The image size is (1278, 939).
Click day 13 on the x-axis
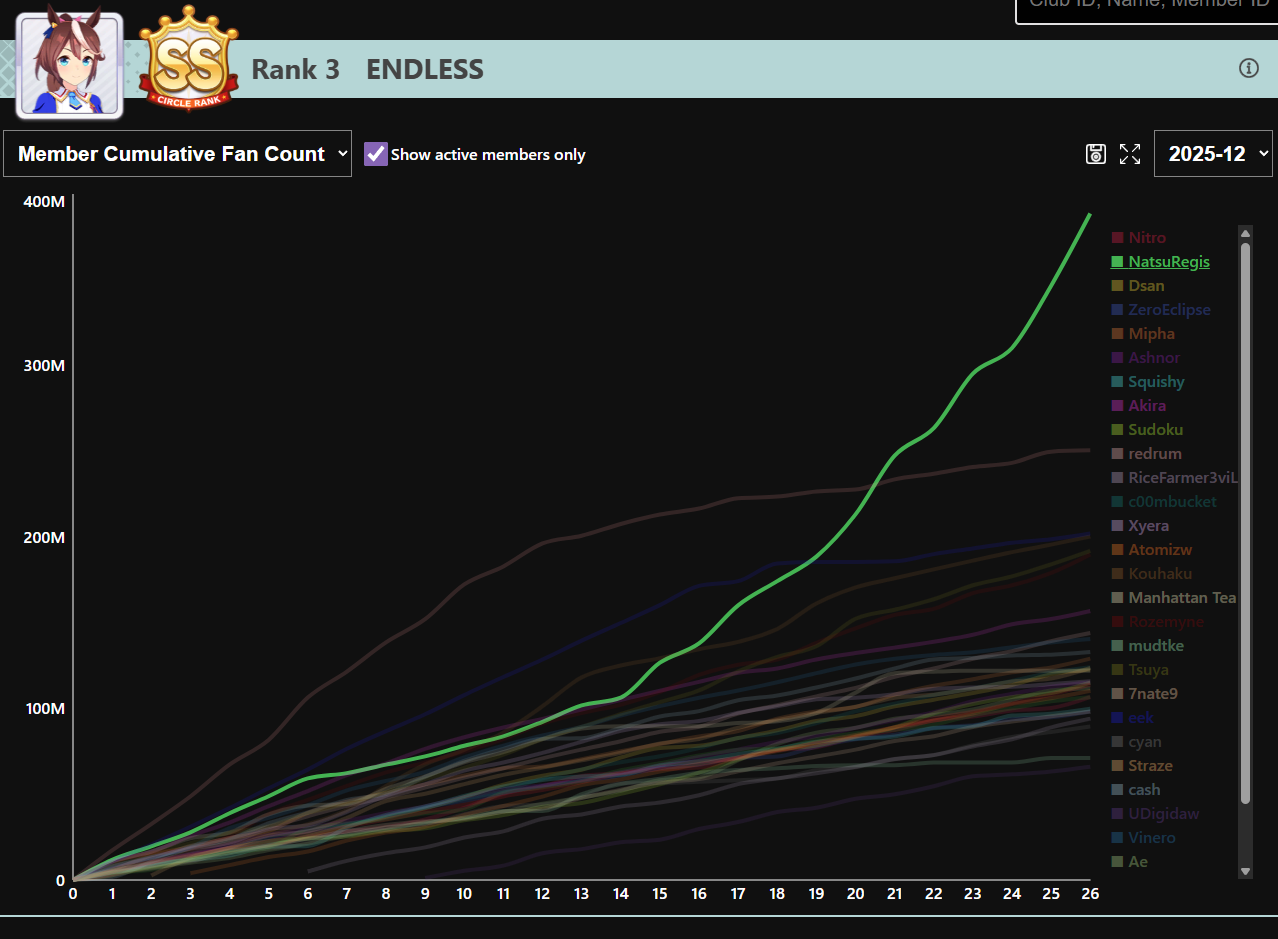point(581,893)
